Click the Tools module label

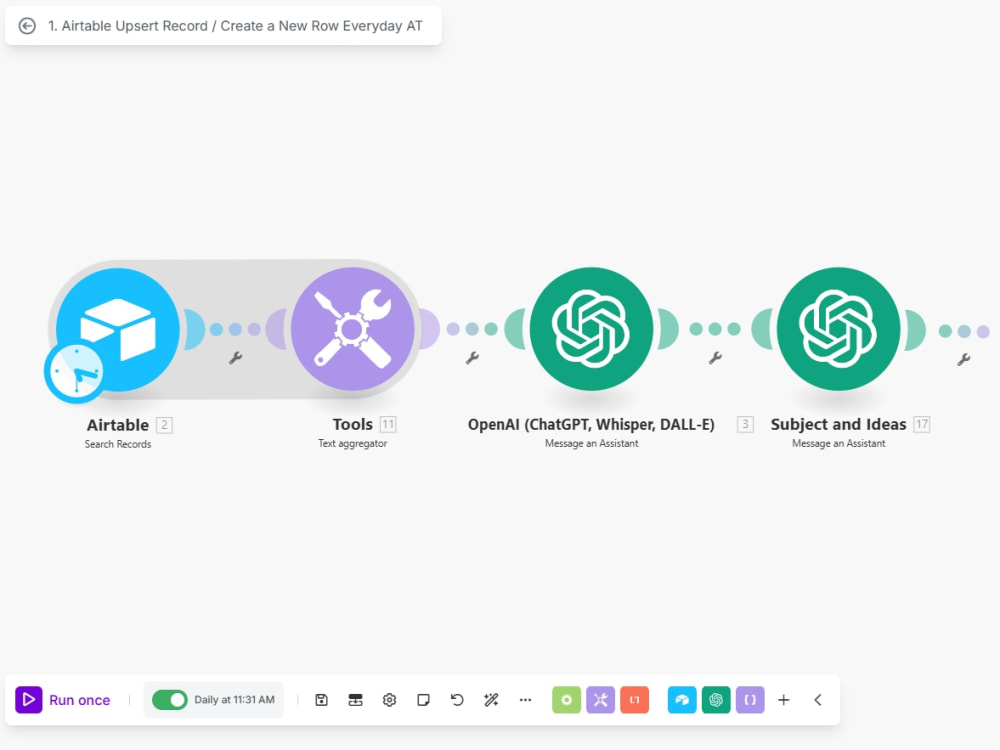tap(353, 425)
